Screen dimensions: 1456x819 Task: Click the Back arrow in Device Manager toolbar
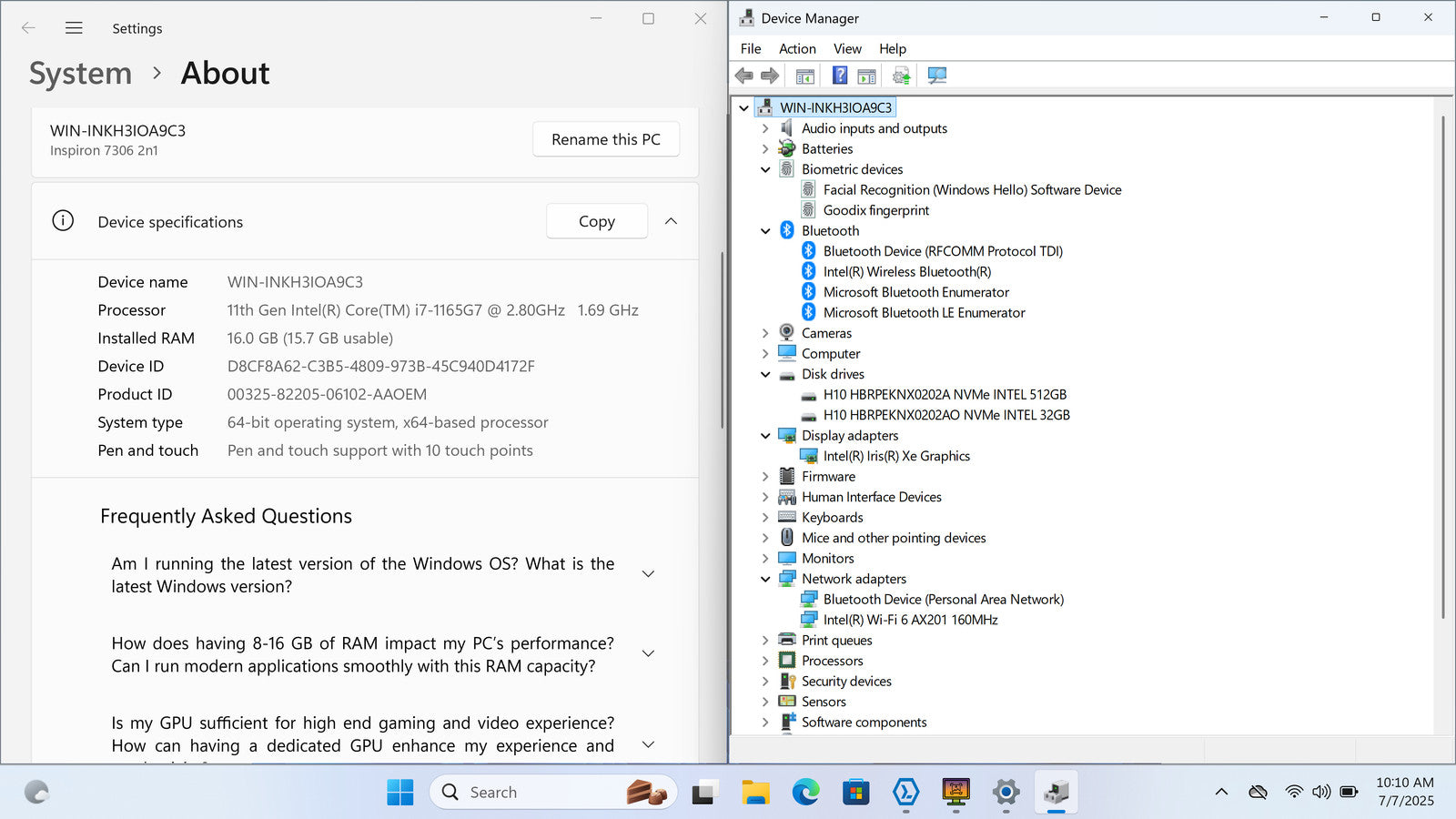pyautogui.click(x=744, y=76)
